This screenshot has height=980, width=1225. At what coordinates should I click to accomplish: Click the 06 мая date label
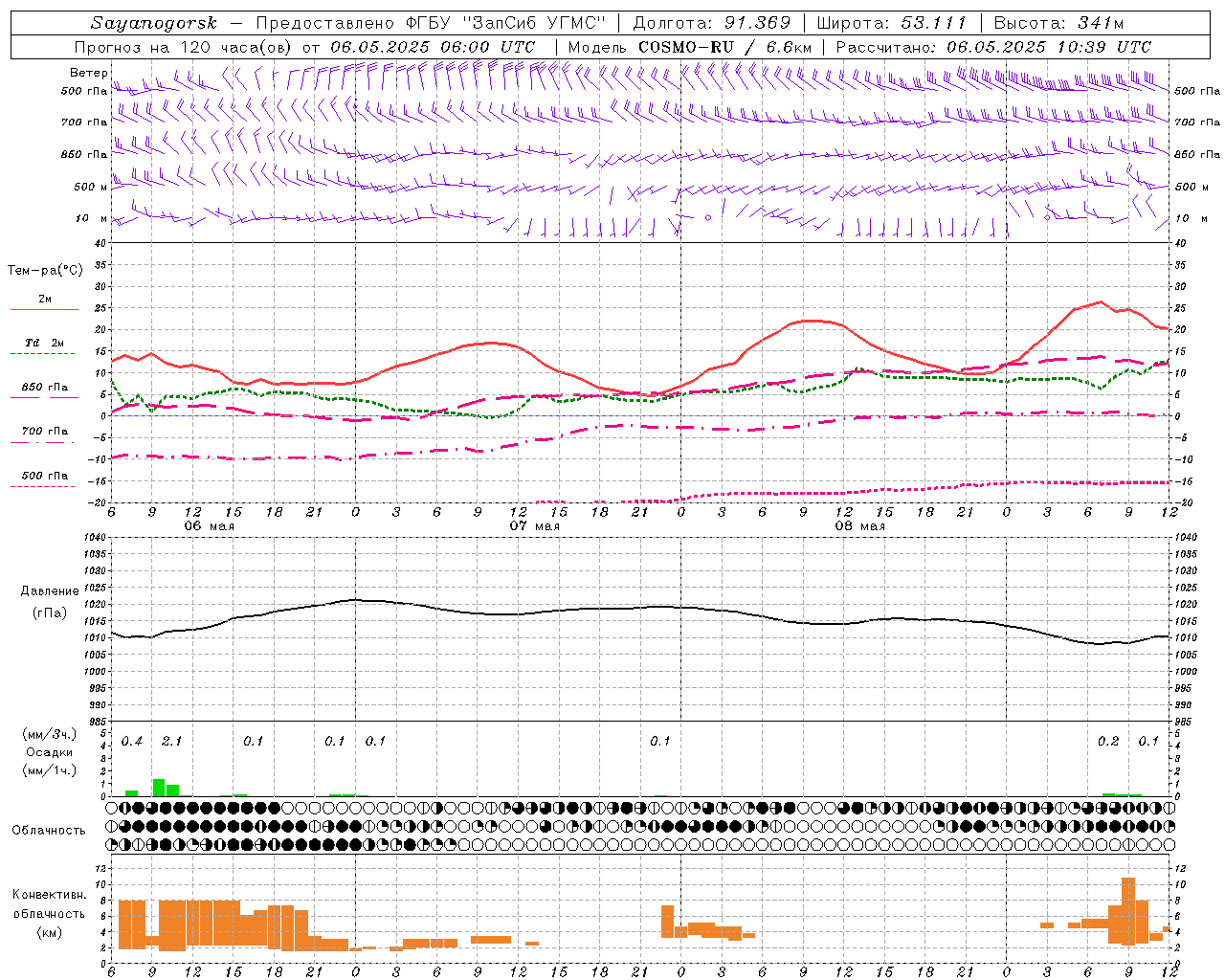[x=210, y=526]
